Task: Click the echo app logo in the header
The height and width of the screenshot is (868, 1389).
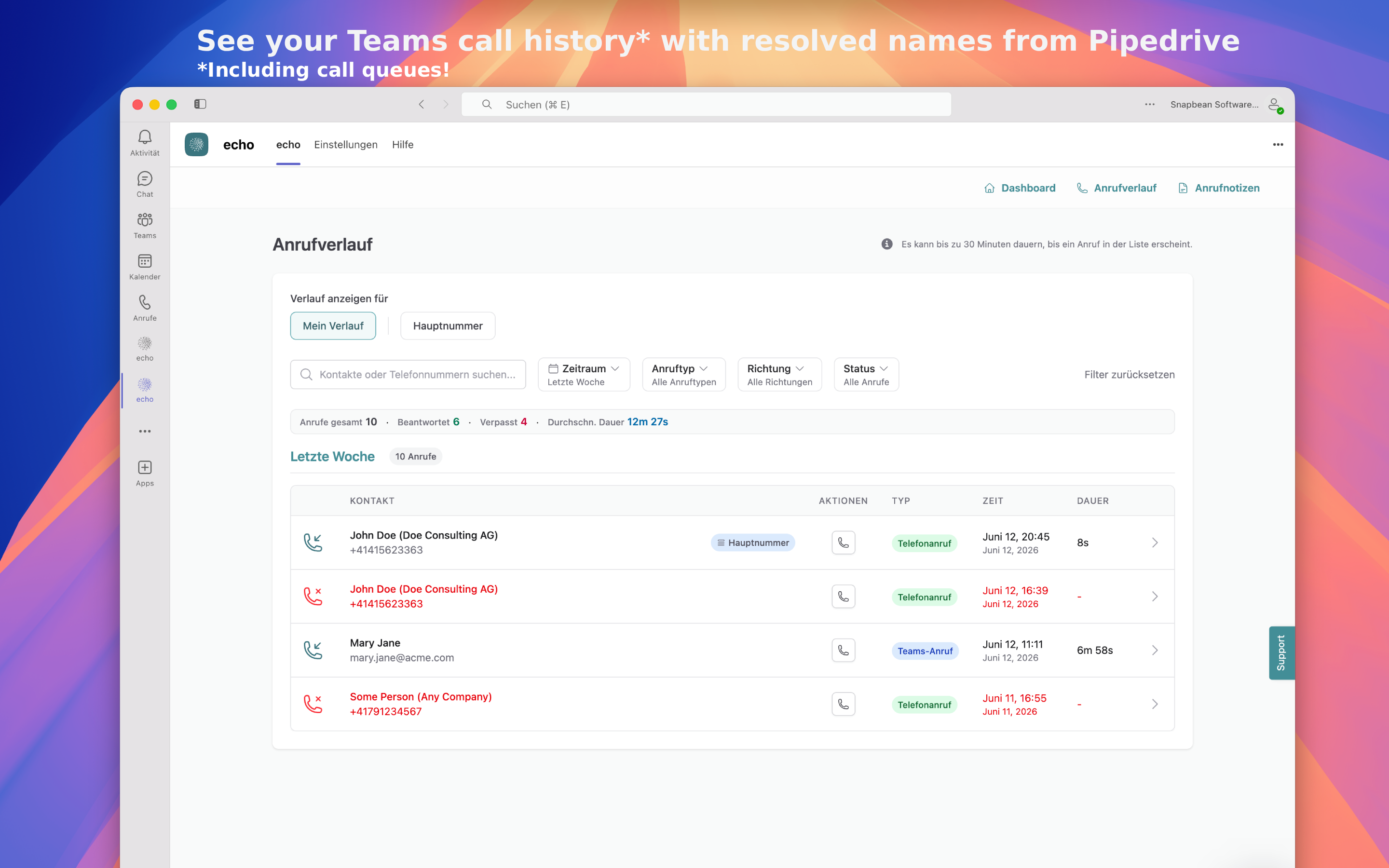Action: 196,145
